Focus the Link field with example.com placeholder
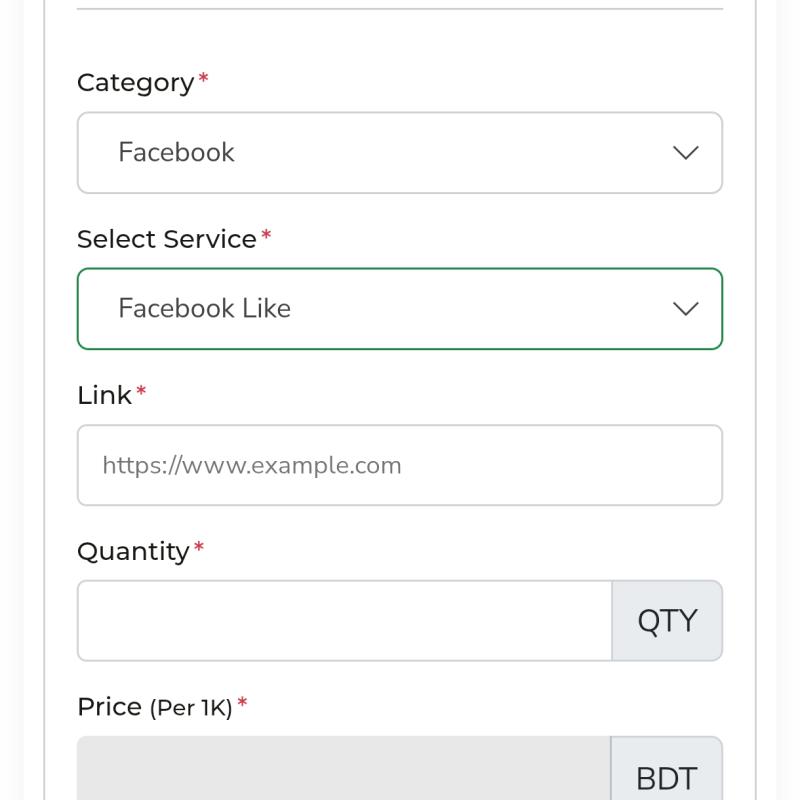The height and width of the screenshot is (800, 800). pos(399,465)
